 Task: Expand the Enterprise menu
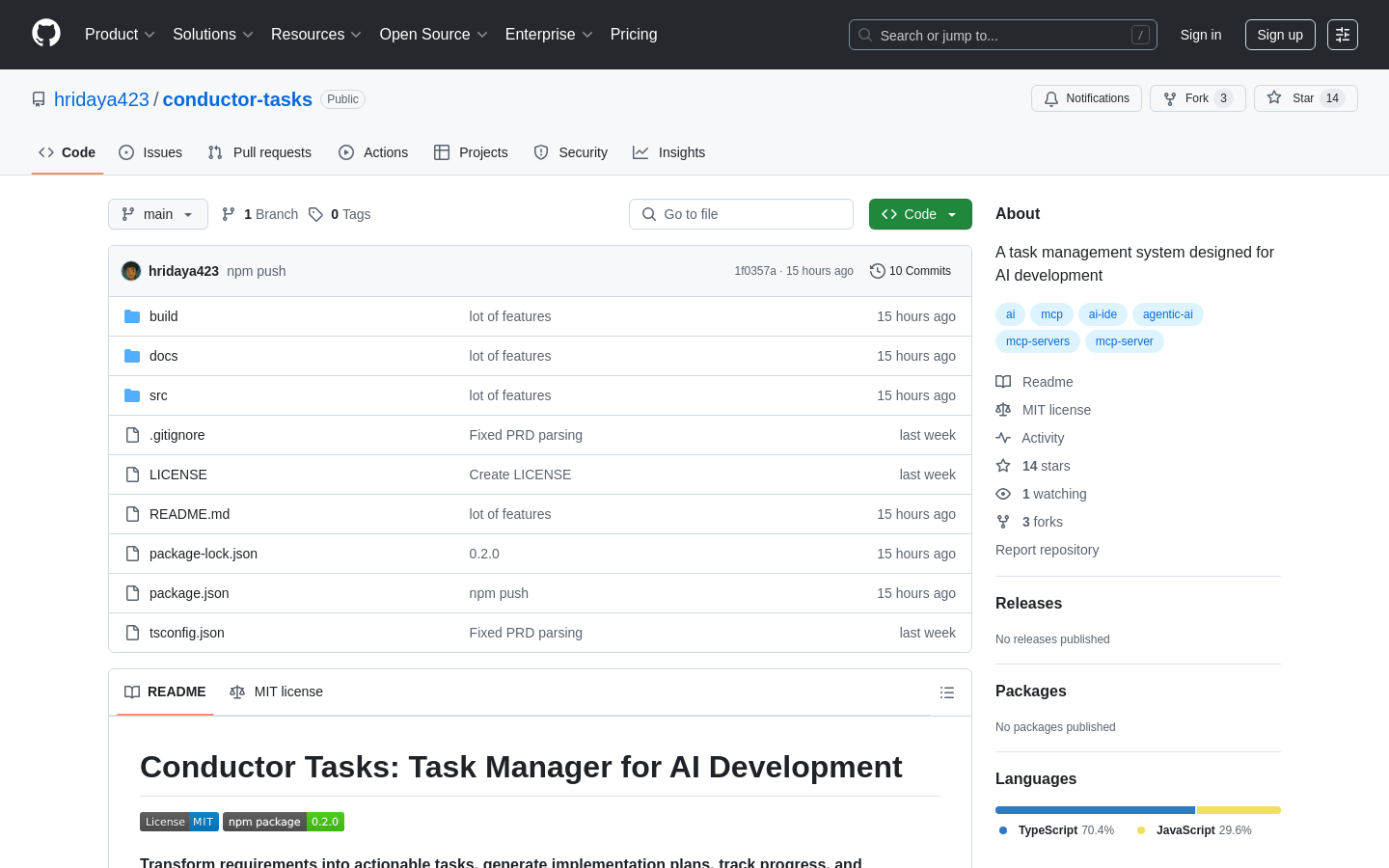point(549,35)
